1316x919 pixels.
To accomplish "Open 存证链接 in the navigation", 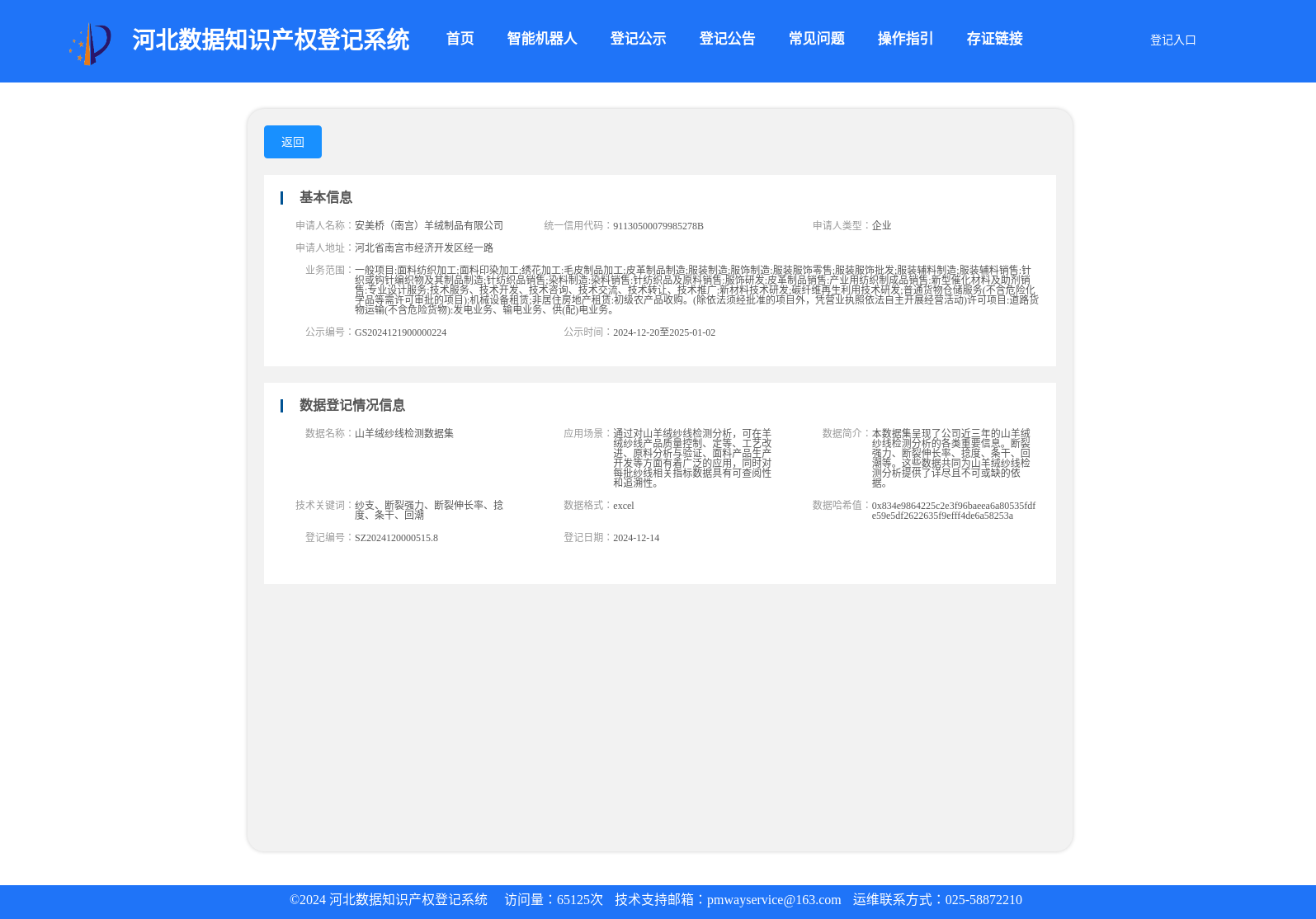I will [994, 39].
